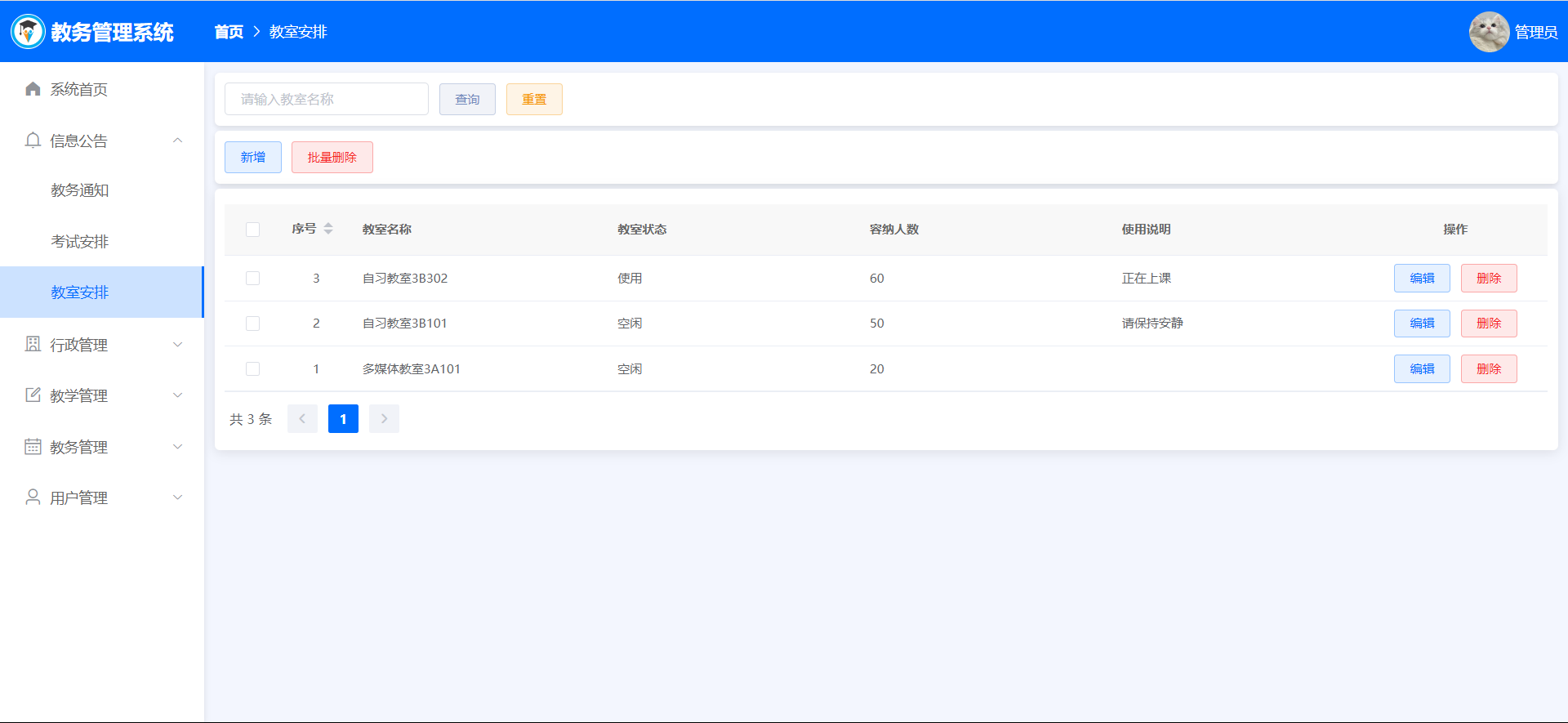Expand the 教学管理 menu arrow
This screenshot has width=1568, height=723.
[177, 395]
